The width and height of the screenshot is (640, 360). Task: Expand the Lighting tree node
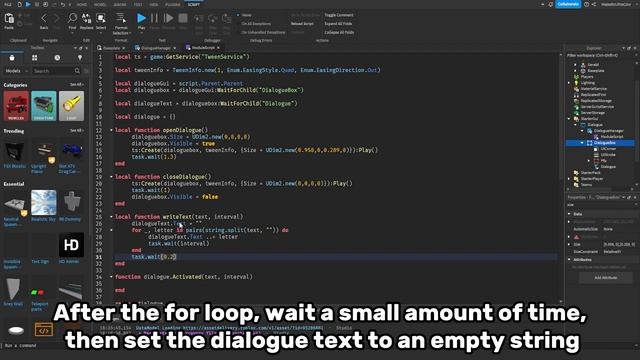pyautogui.click(x=569, y=83)
